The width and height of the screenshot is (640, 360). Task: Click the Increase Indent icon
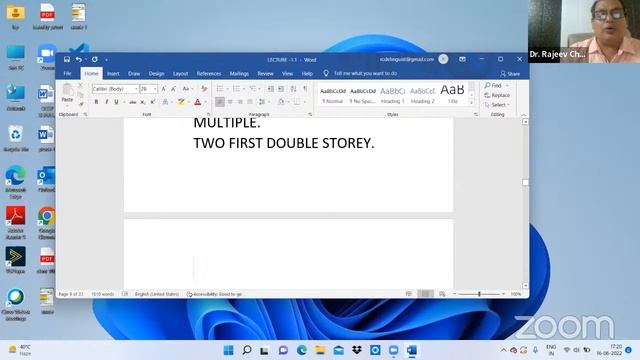tap(281, 89)
